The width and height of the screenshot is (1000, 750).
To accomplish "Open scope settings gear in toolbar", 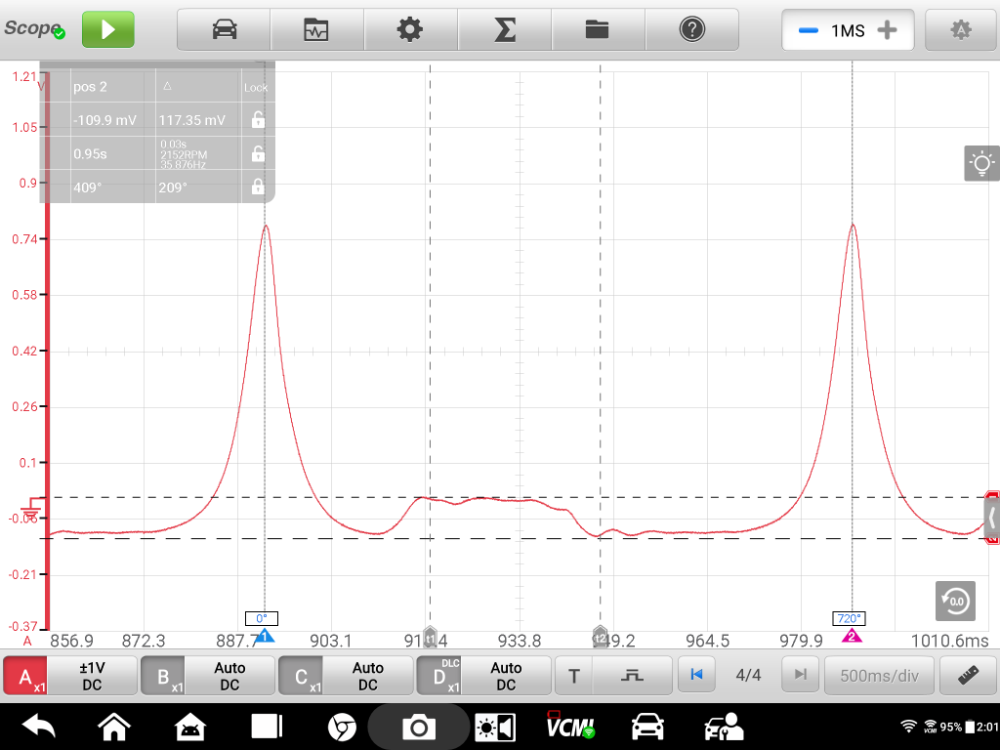I will point(410,30).
